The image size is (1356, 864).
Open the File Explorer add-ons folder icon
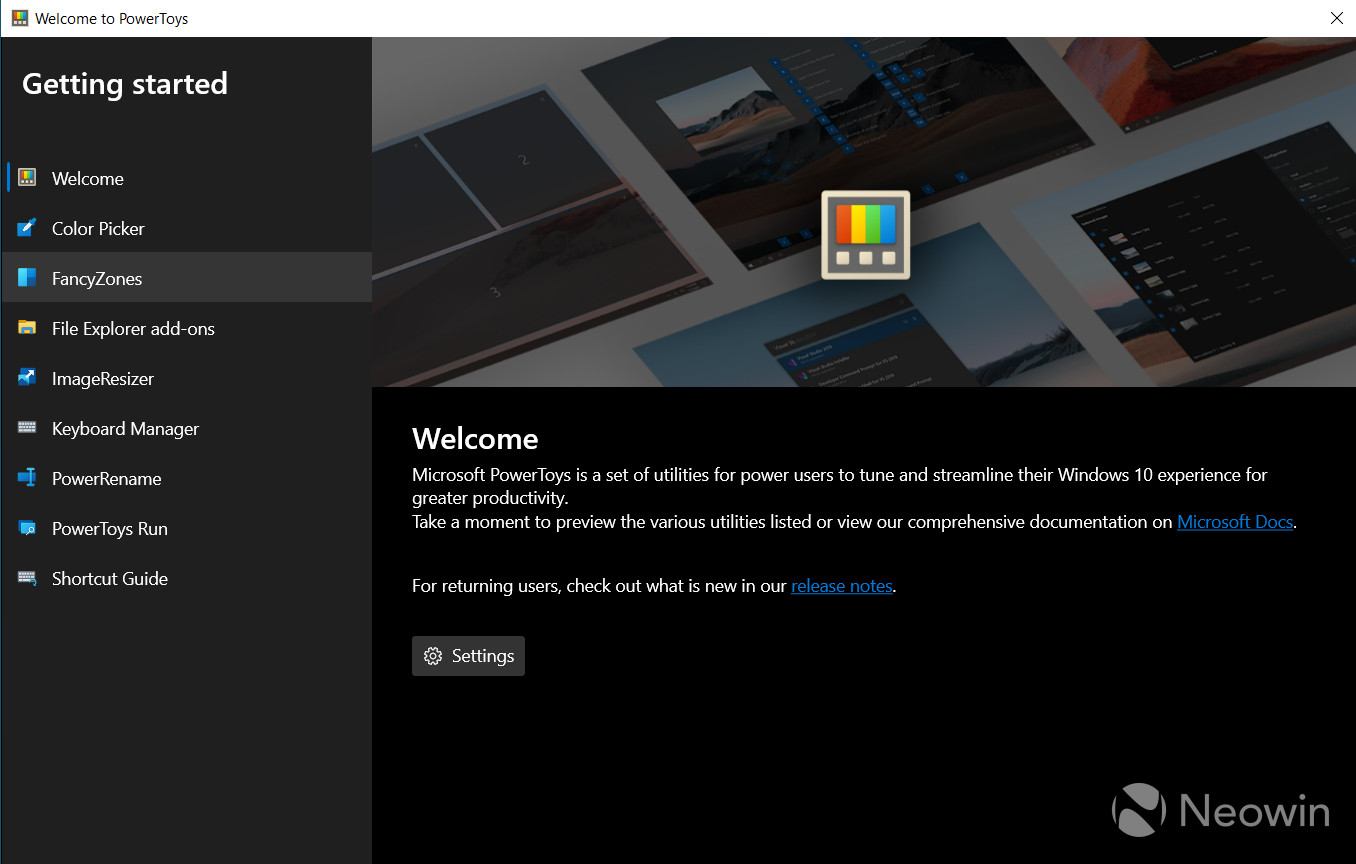[27, 328]
